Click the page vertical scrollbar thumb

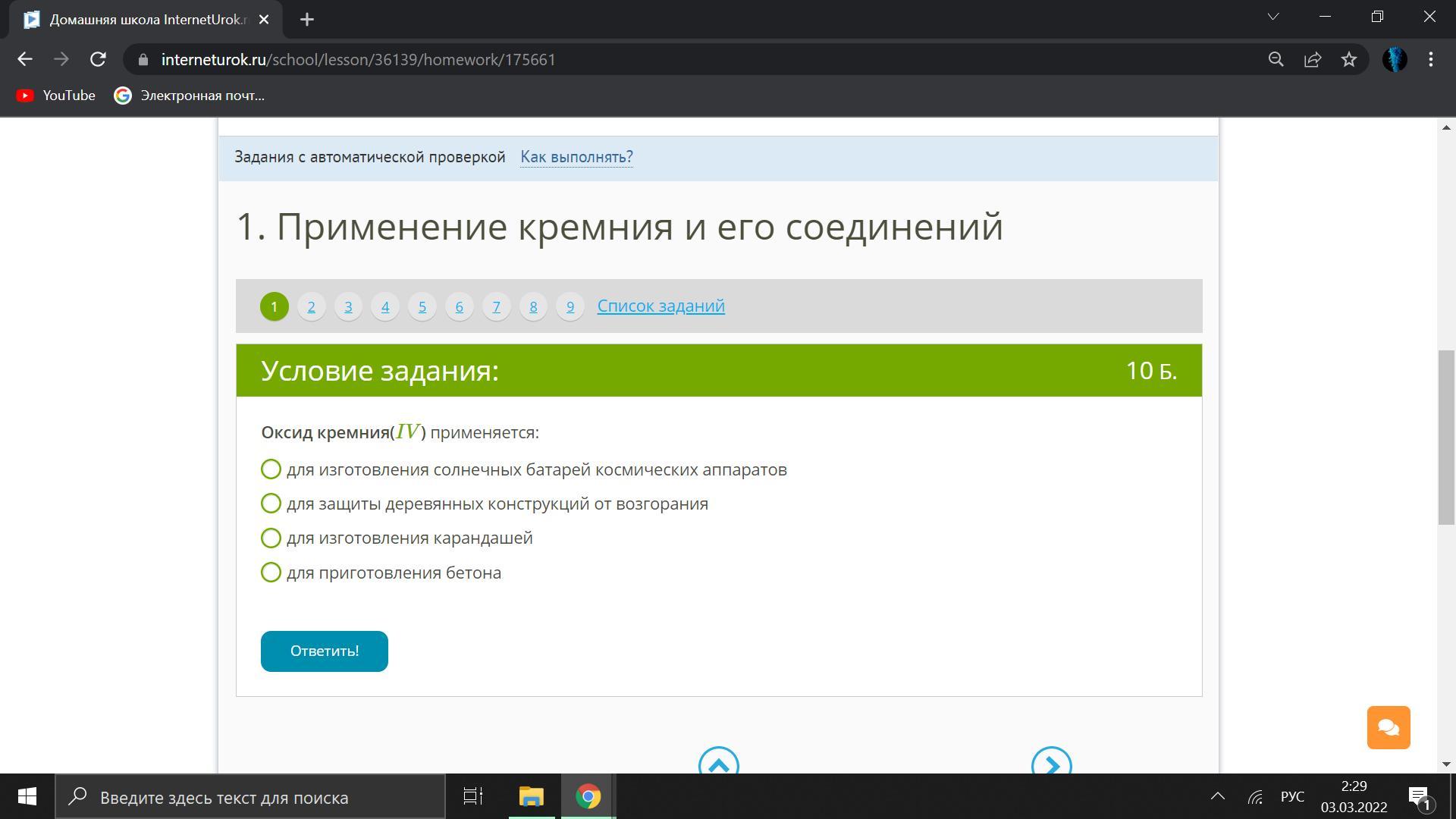pyautogui.click(x=1446, y=436)
